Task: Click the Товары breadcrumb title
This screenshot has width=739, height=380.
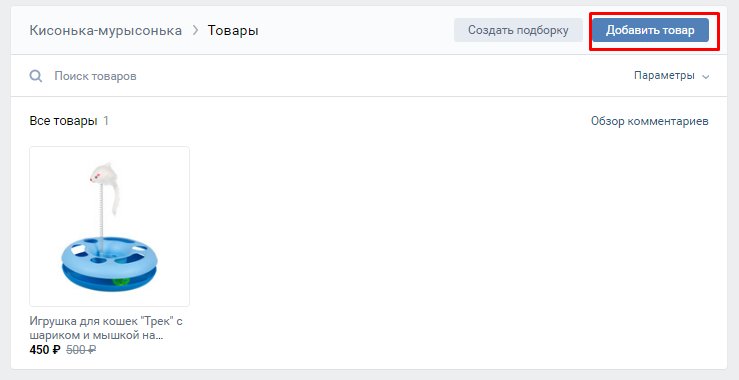Action: click(x=233, y=31)
